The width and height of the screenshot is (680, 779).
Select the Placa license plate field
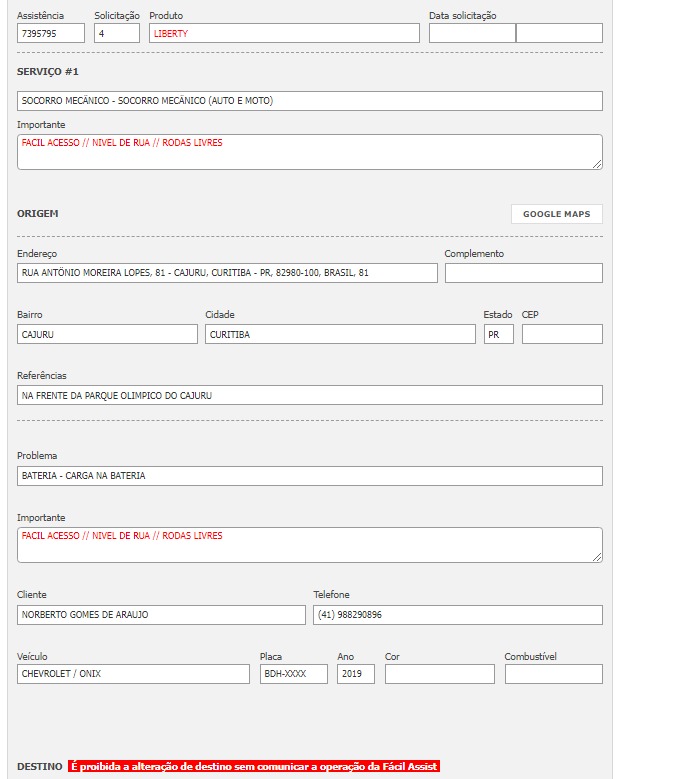(293, 674)
